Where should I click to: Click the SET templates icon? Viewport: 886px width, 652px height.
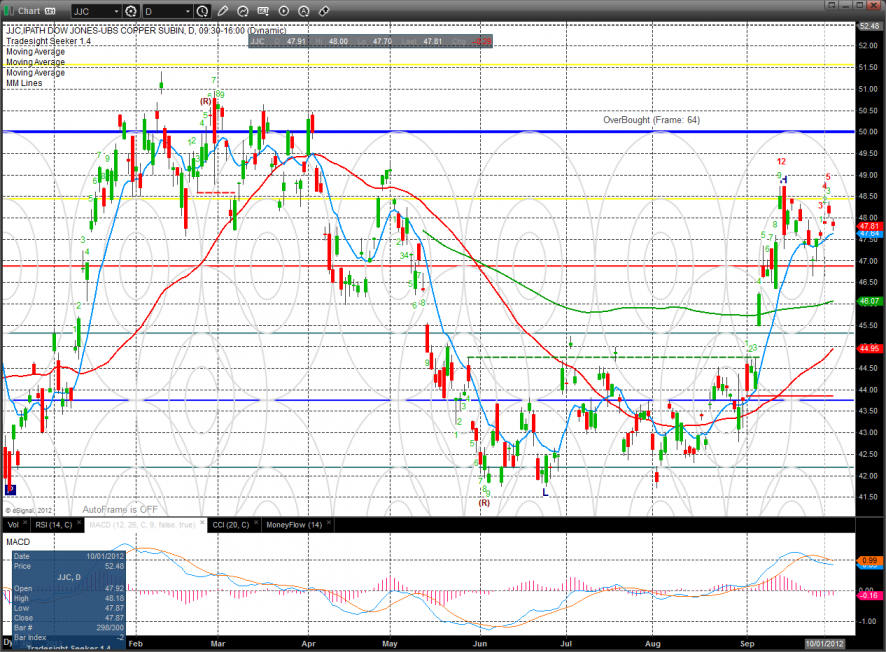click(264, 11)
